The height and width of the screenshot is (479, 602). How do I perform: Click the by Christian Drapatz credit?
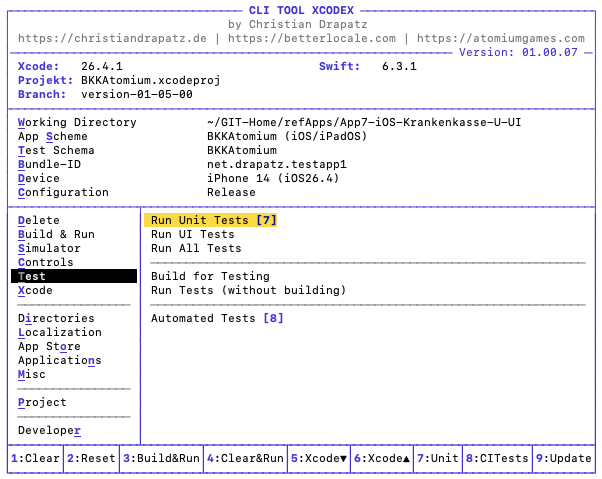pos(298,25)
